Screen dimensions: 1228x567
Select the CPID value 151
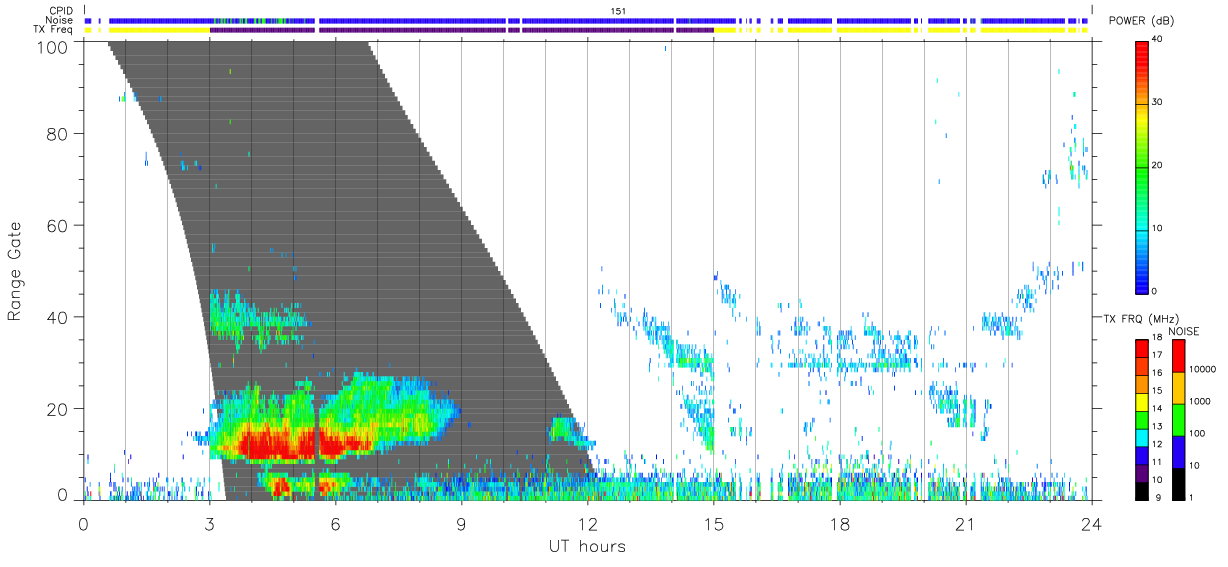pyautogui.click(x=617, y=11)
